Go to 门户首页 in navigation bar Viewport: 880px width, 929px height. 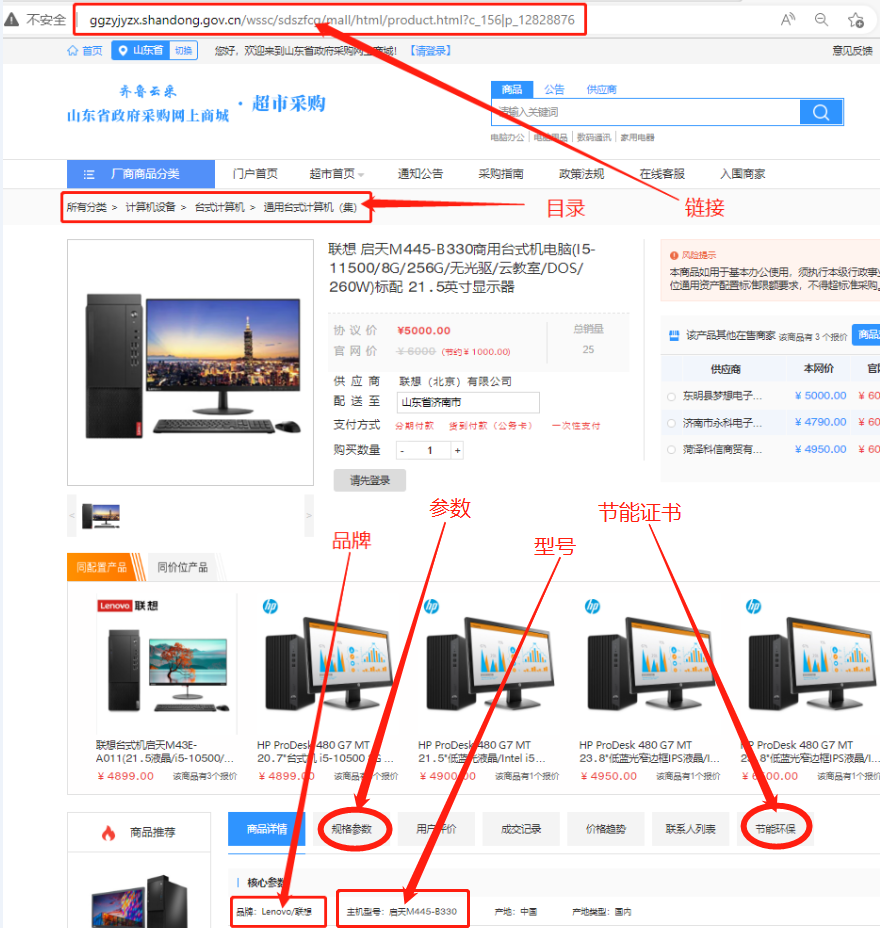click(x=255, y=174)
